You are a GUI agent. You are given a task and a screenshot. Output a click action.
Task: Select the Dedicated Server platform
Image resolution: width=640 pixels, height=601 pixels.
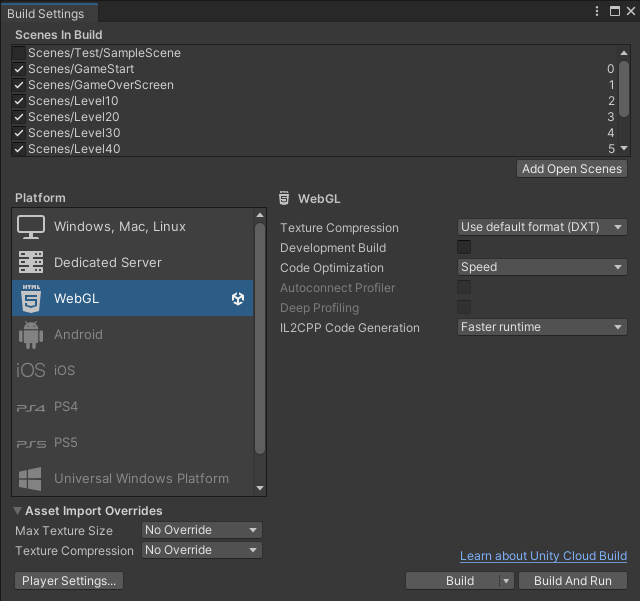coord(133,262)
